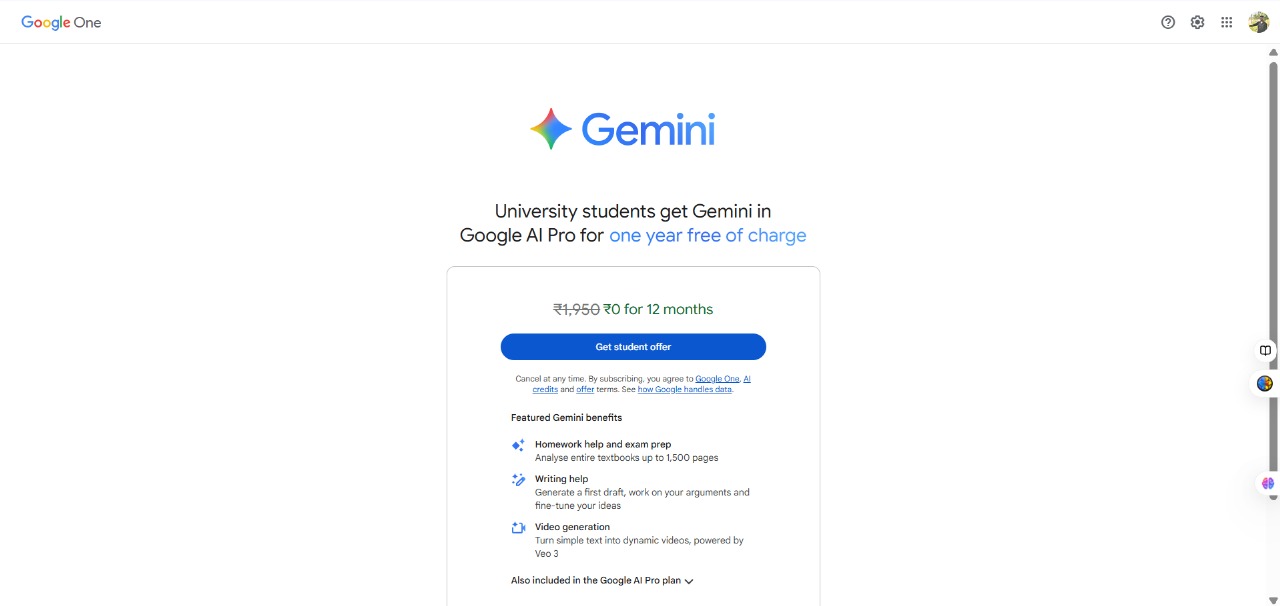Click the scrollbar down arrow
Screen dimensions: 1280x606
[x=1273, y=600]
